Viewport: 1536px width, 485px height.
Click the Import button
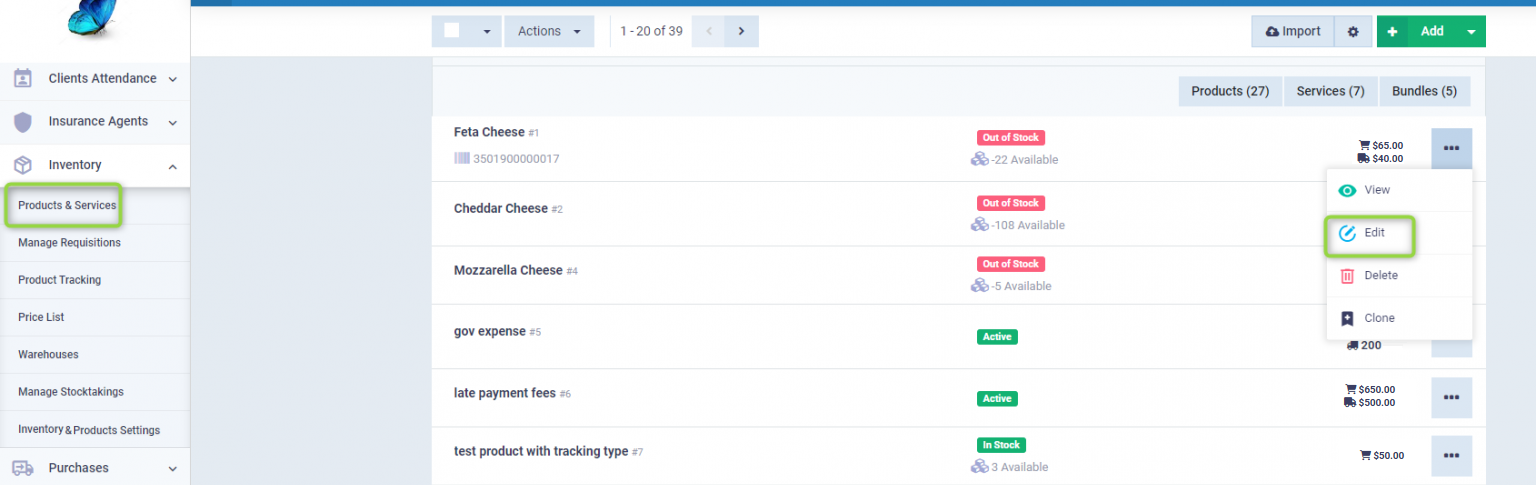click(x=1292, y=32)
